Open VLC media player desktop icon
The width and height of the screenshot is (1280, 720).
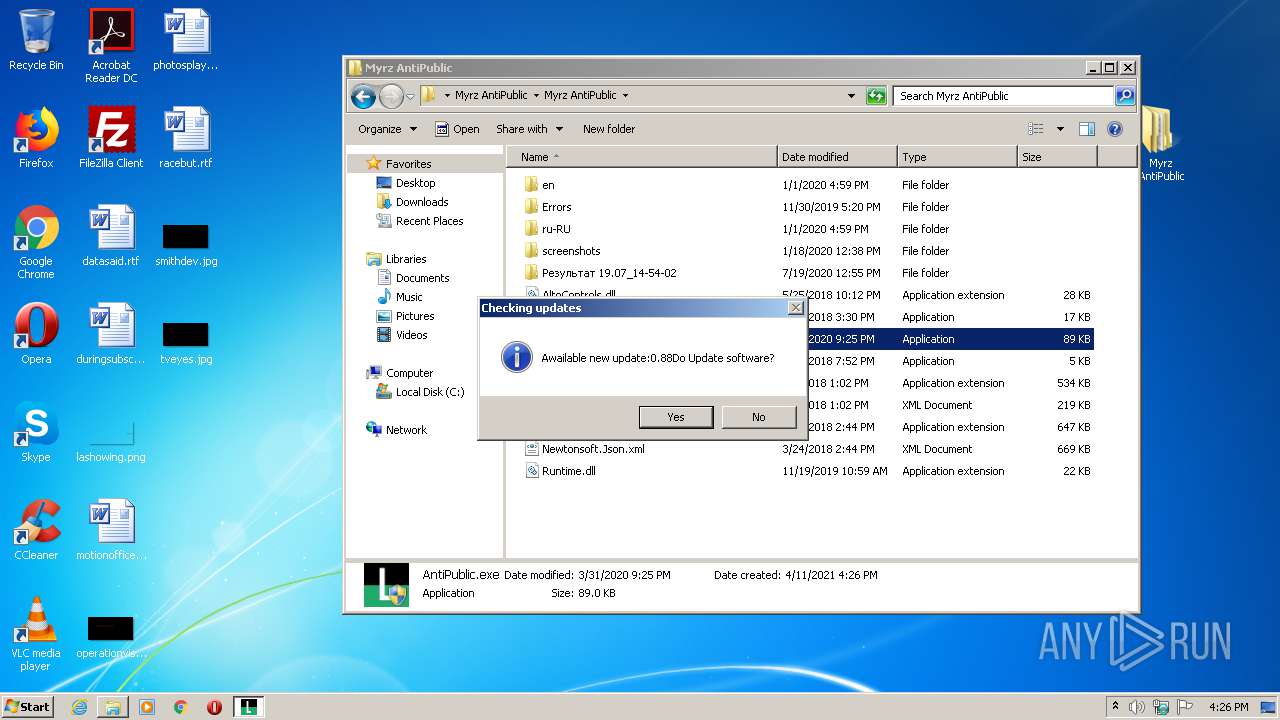point(36,634)
